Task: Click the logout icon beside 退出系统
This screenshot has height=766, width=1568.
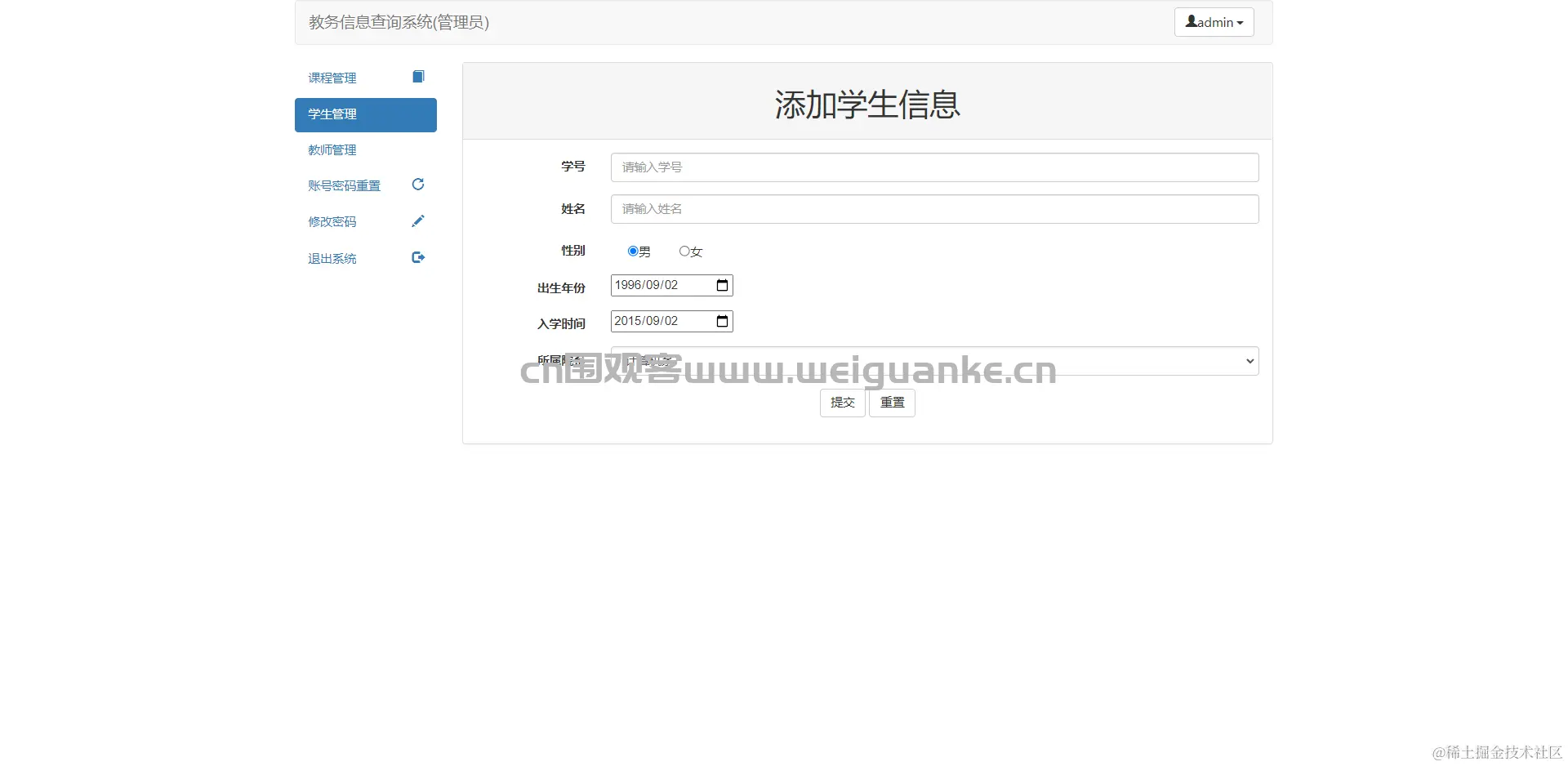Action: (x=418, y=257)
